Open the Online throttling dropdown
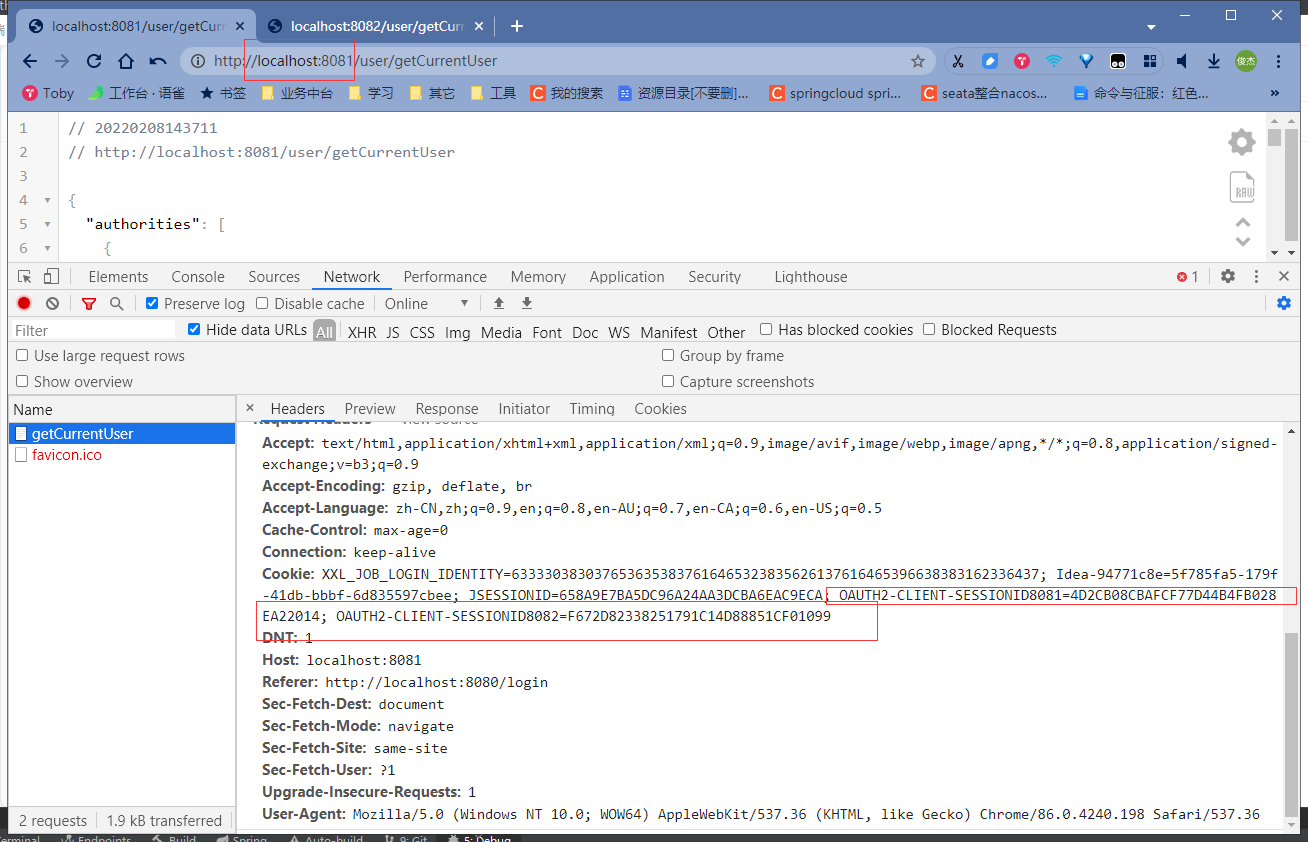1308x842 pixels. click(427, 303)
